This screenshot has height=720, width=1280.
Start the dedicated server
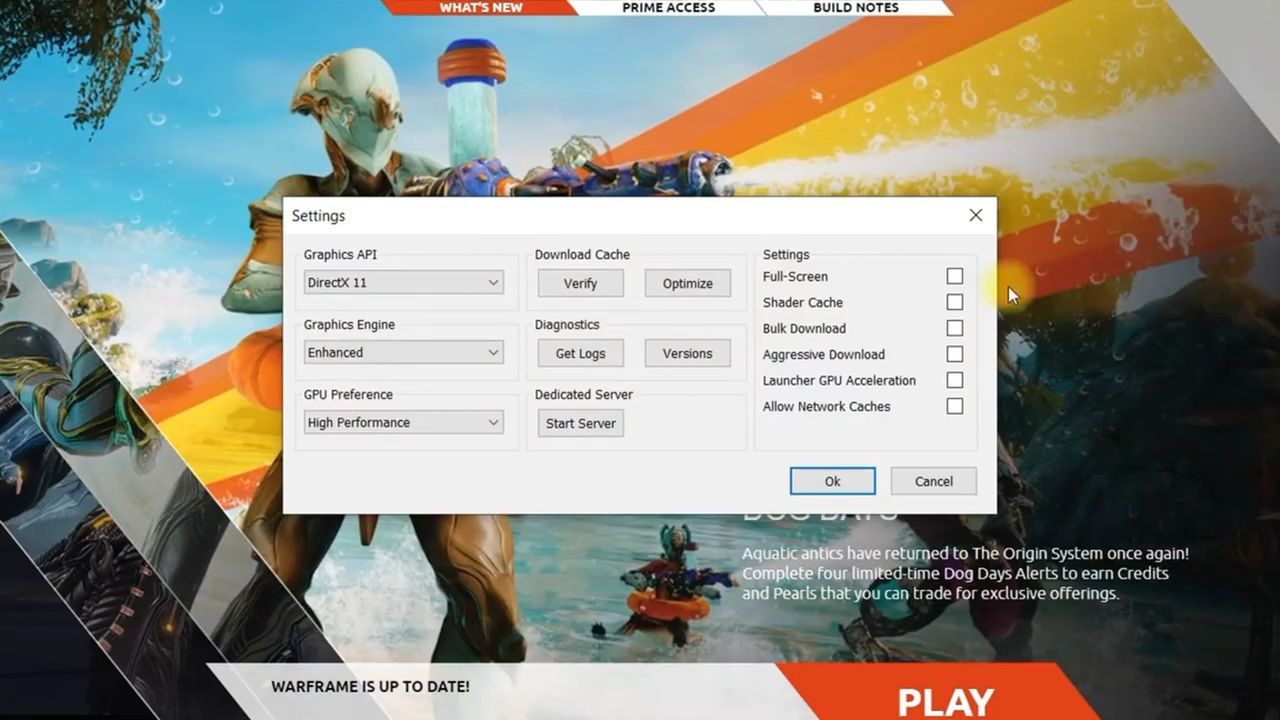(580, 424)
